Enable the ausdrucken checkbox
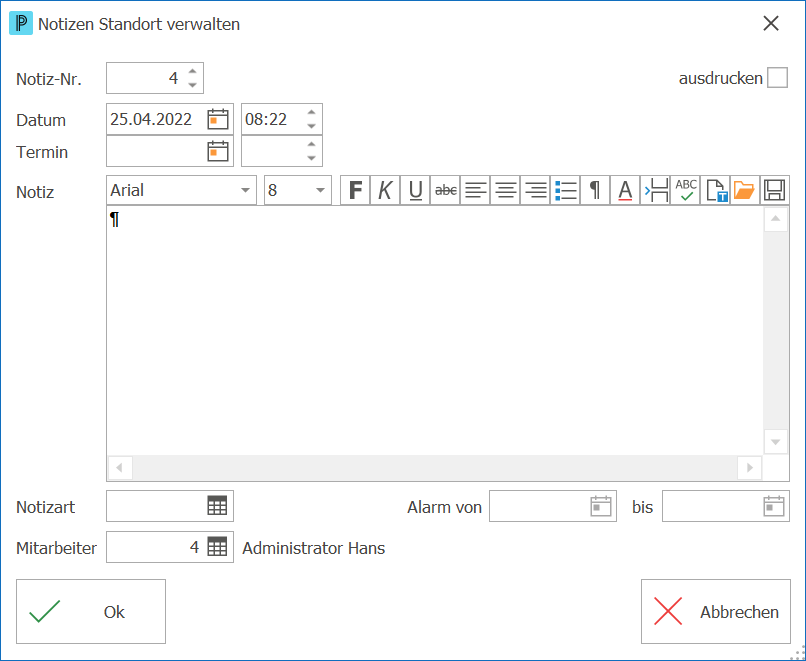The height and width of the screenshot is (661, 806). click(x=777, y=78)
